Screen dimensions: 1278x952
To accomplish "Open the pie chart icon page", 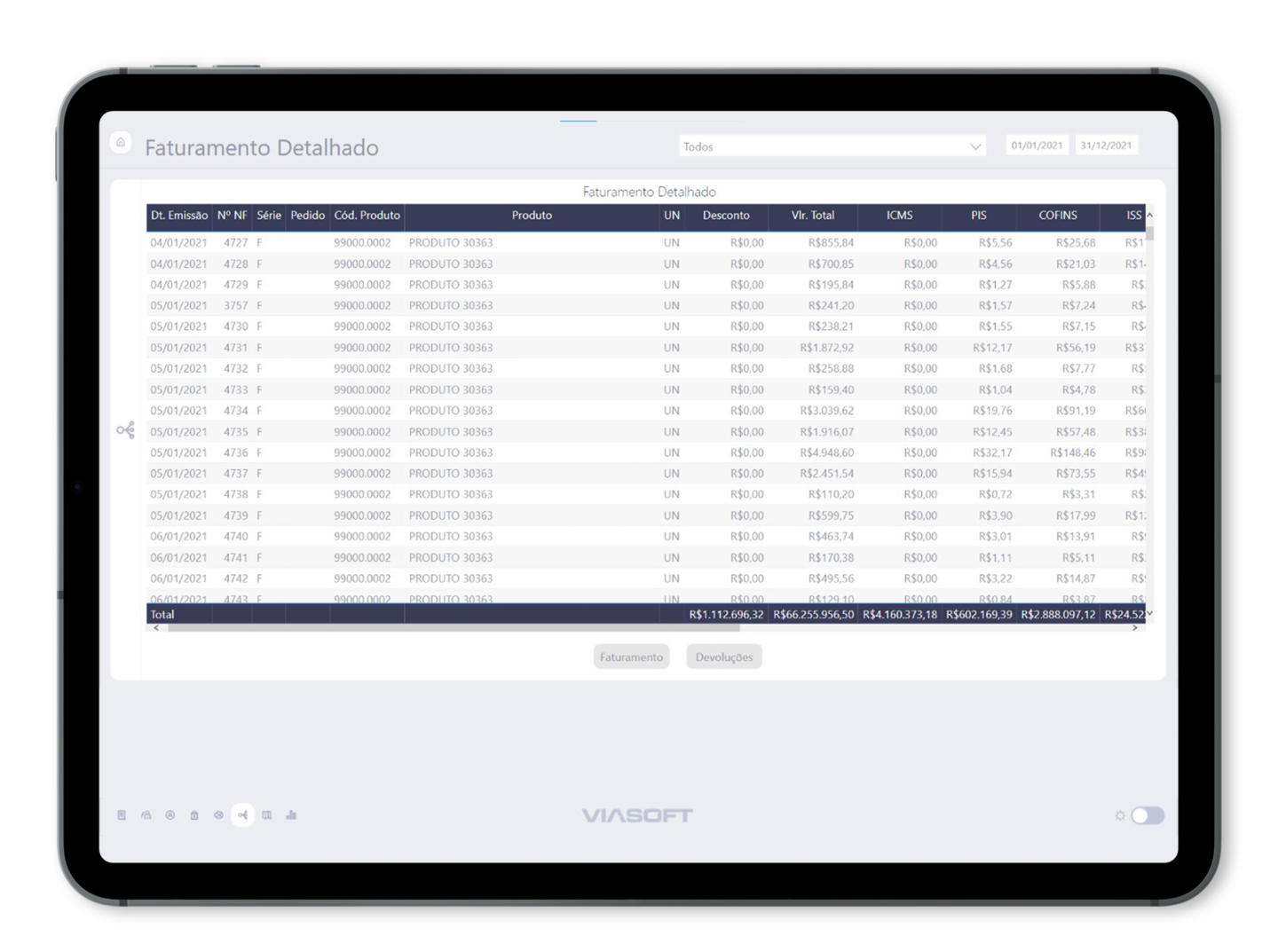I will [x=218, y=815].
